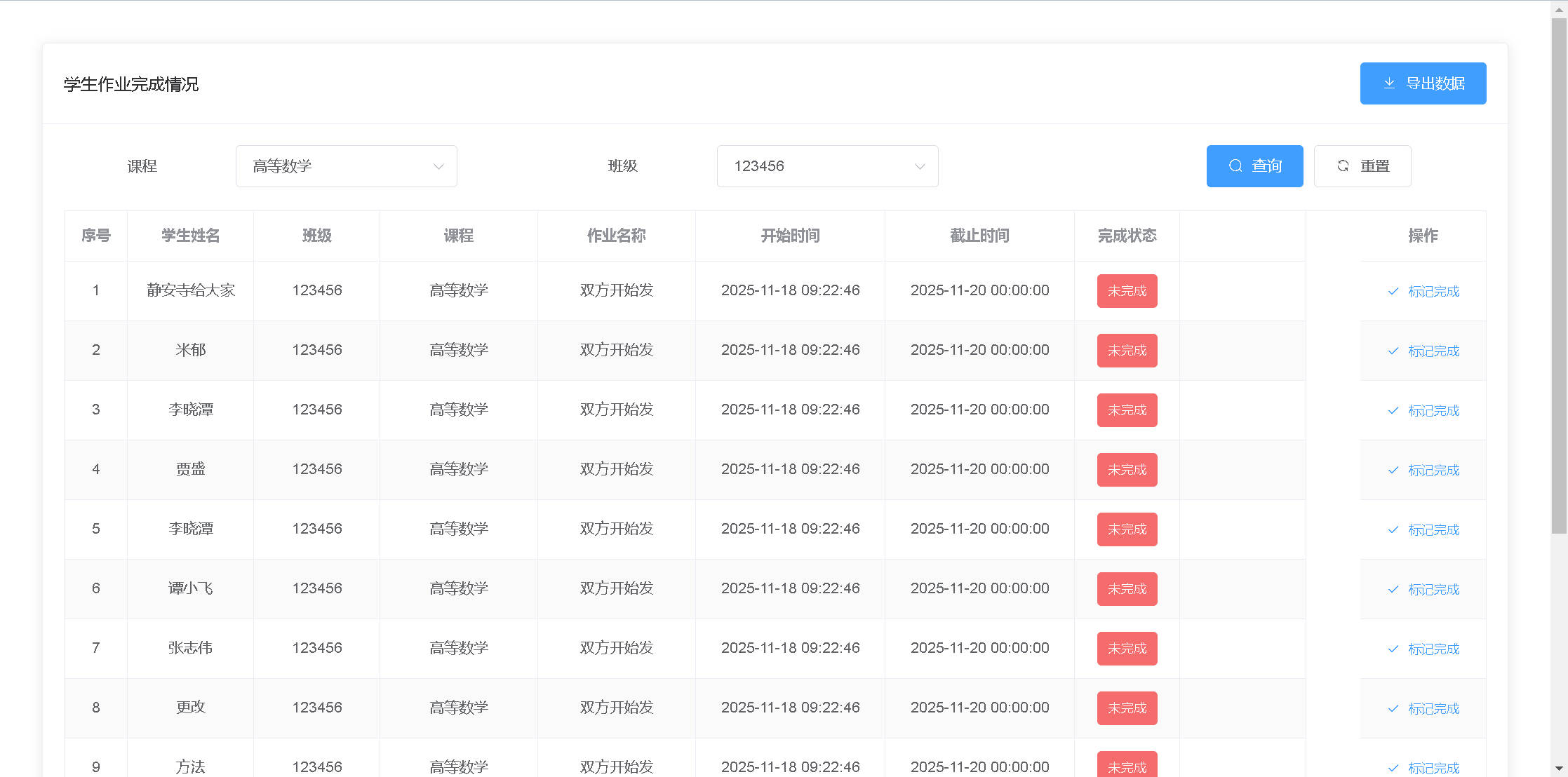1568x777 pixels.
Task: Click checkmark icon for 张志伟 row
Action: tap(1393, 649)
